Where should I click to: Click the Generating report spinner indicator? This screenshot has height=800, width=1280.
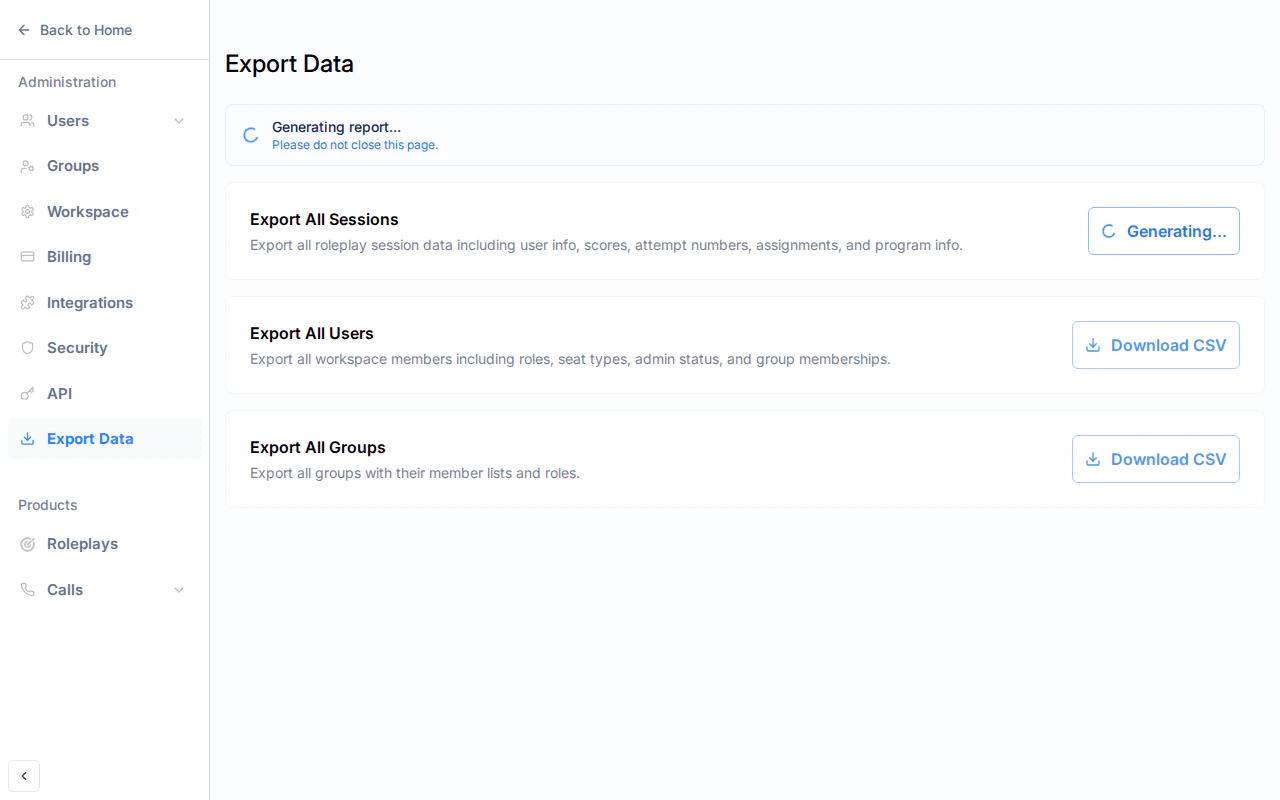pyautogui.click(x=250, y=134)
